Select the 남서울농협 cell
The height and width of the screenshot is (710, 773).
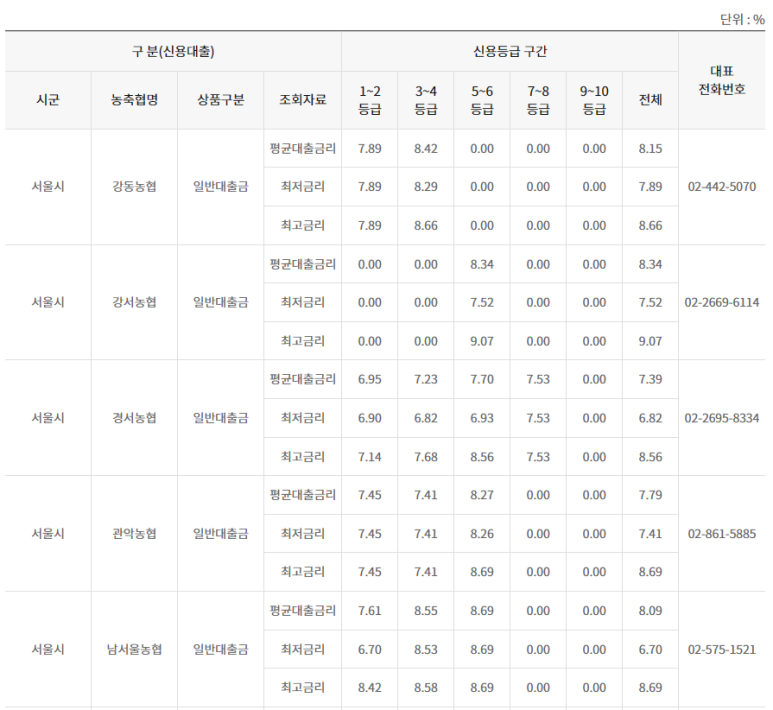point(134,649)
